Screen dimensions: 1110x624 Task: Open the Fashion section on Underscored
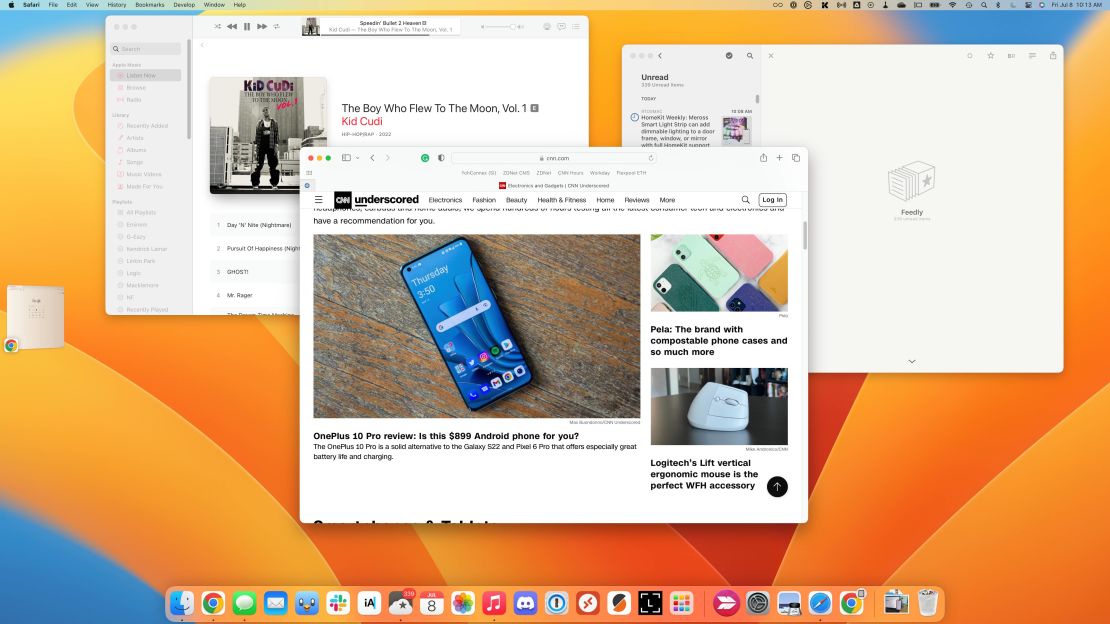click(484, 200)
